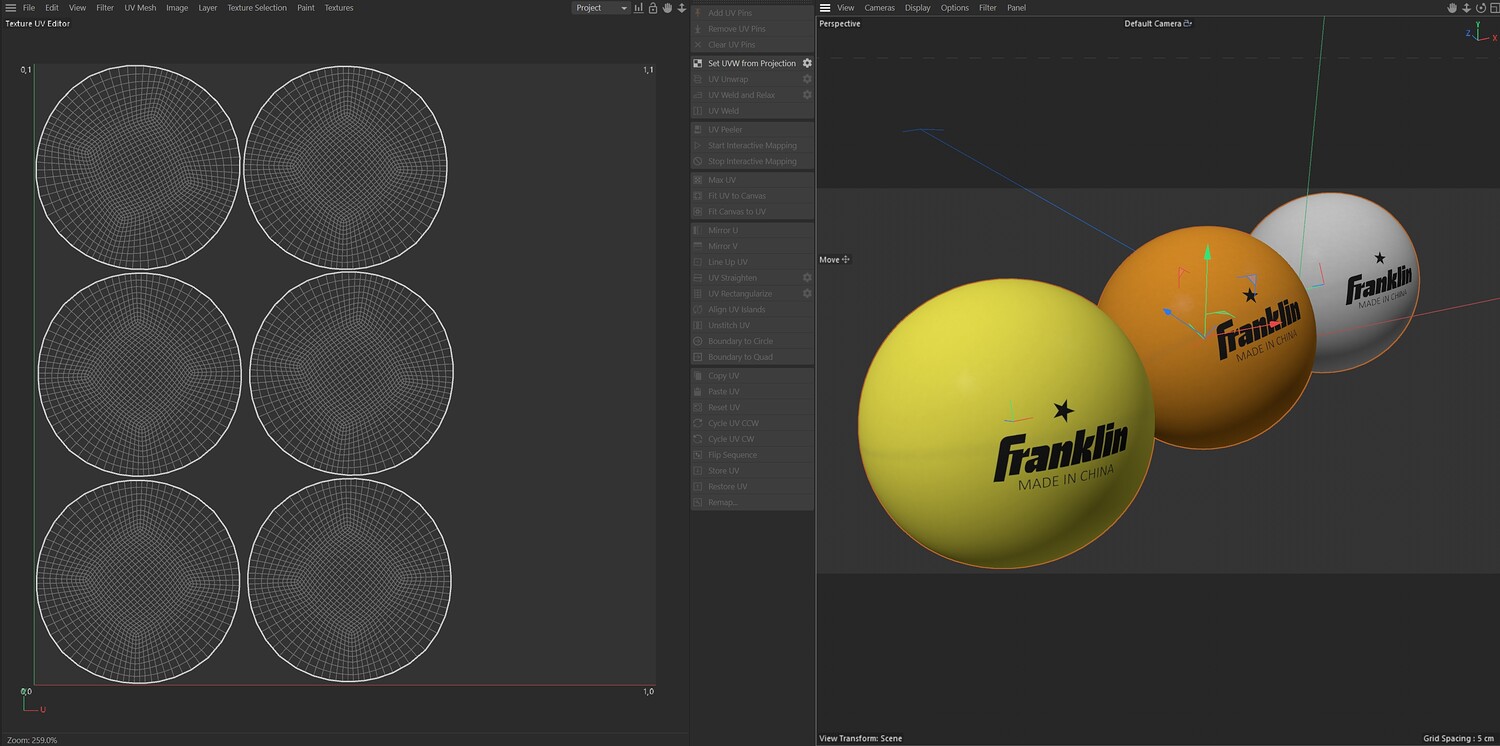Image resolution: width=1500 pixels, height=746 pixels.
Task: Click the Mirror U icon
Action: pyautogui.click(x=698, y=230)
